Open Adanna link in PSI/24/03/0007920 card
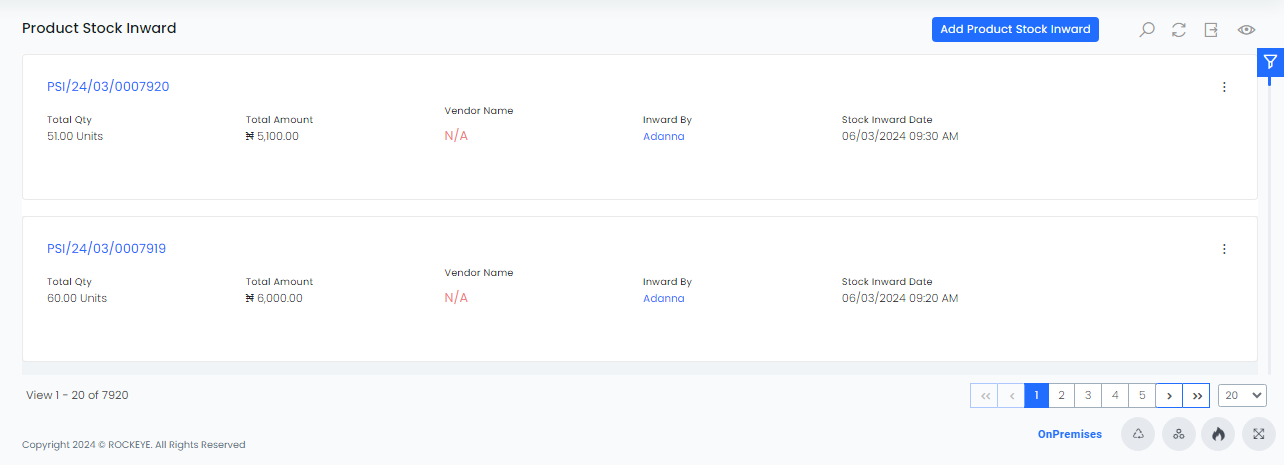 664,136
